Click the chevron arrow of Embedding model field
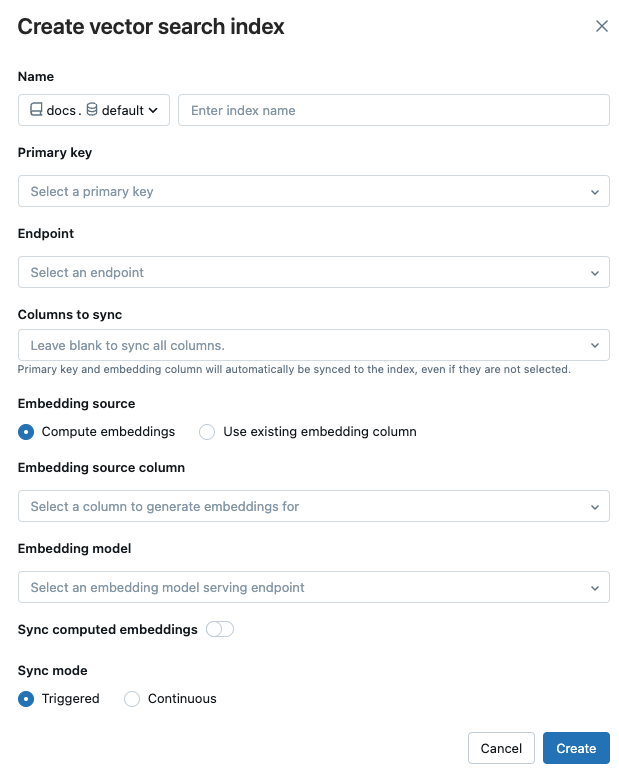The width and height of the screenshot is (619, 772). click(595, 587)
